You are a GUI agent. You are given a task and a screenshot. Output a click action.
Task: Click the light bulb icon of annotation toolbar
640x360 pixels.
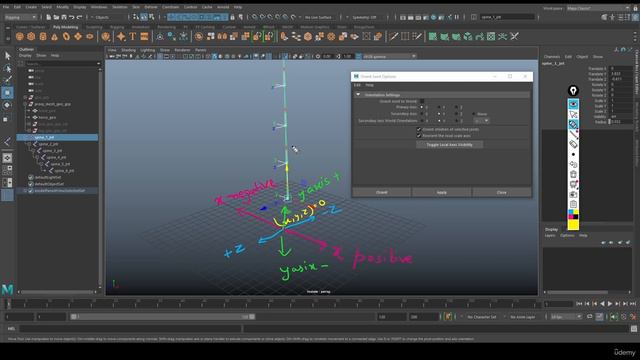tap(573, 91)
